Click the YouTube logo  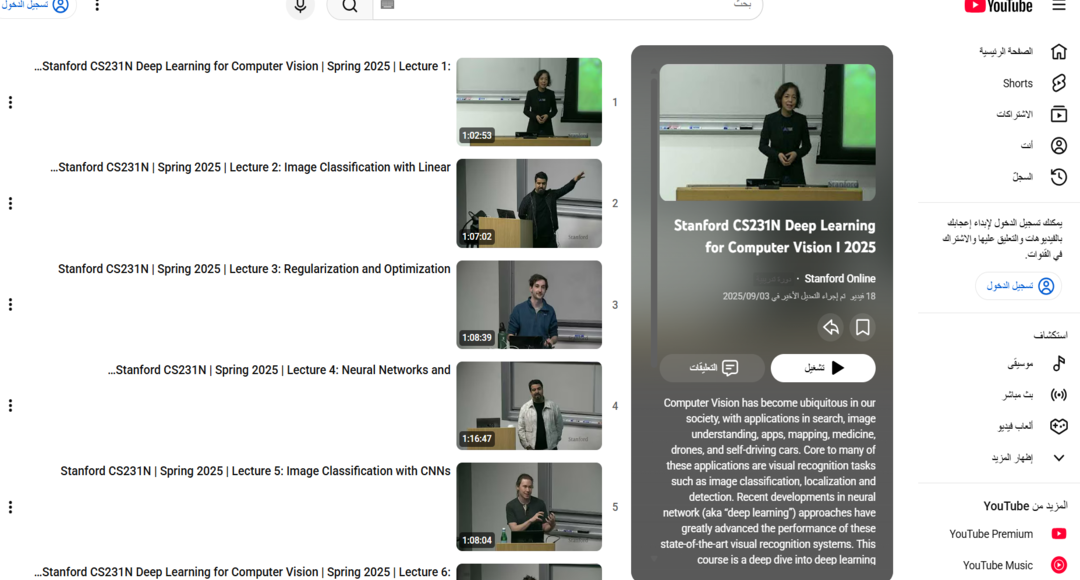(998, 6)
